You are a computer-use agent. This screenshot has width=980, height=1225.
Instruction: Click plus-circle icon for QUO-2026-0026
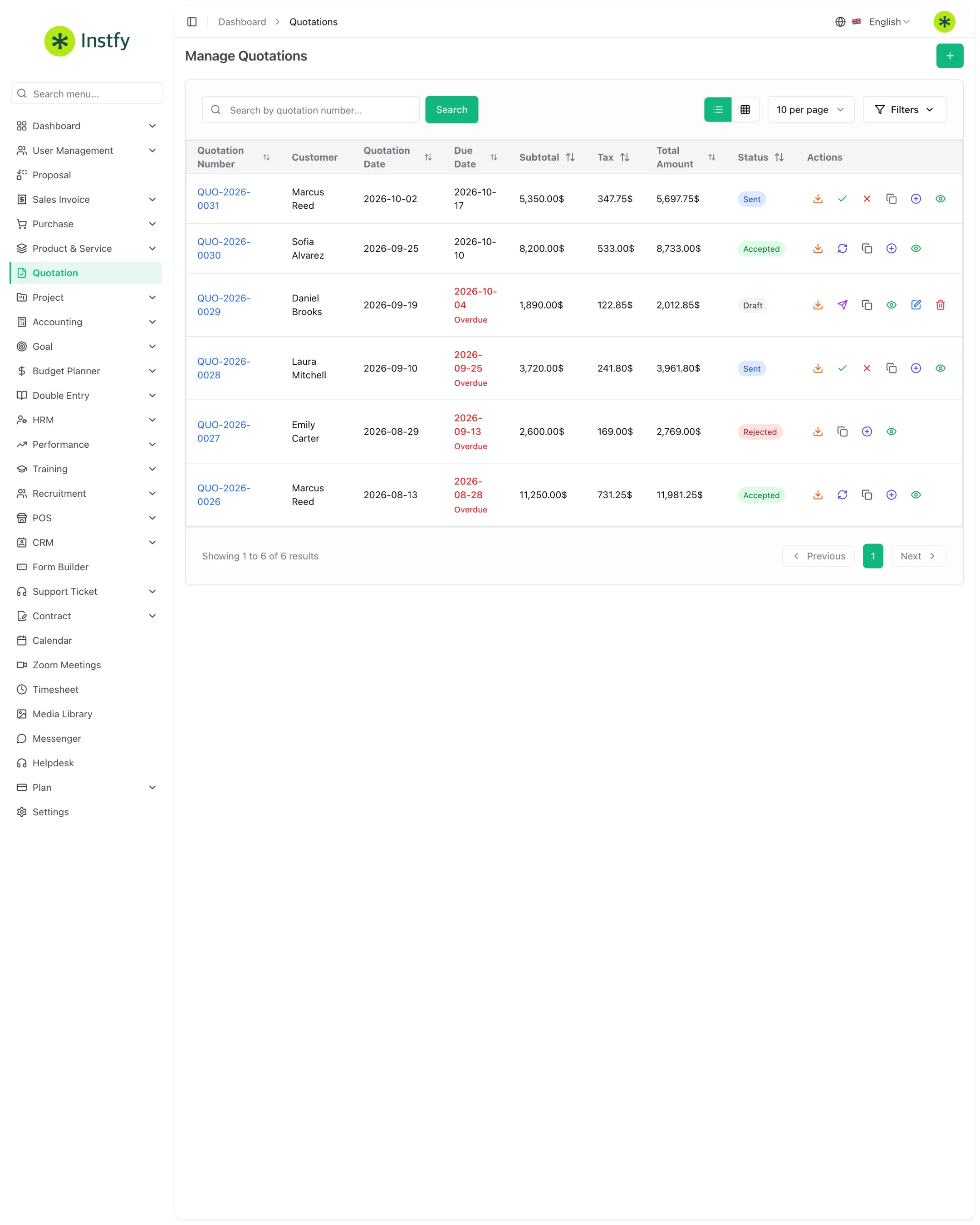tap(891, 495)
